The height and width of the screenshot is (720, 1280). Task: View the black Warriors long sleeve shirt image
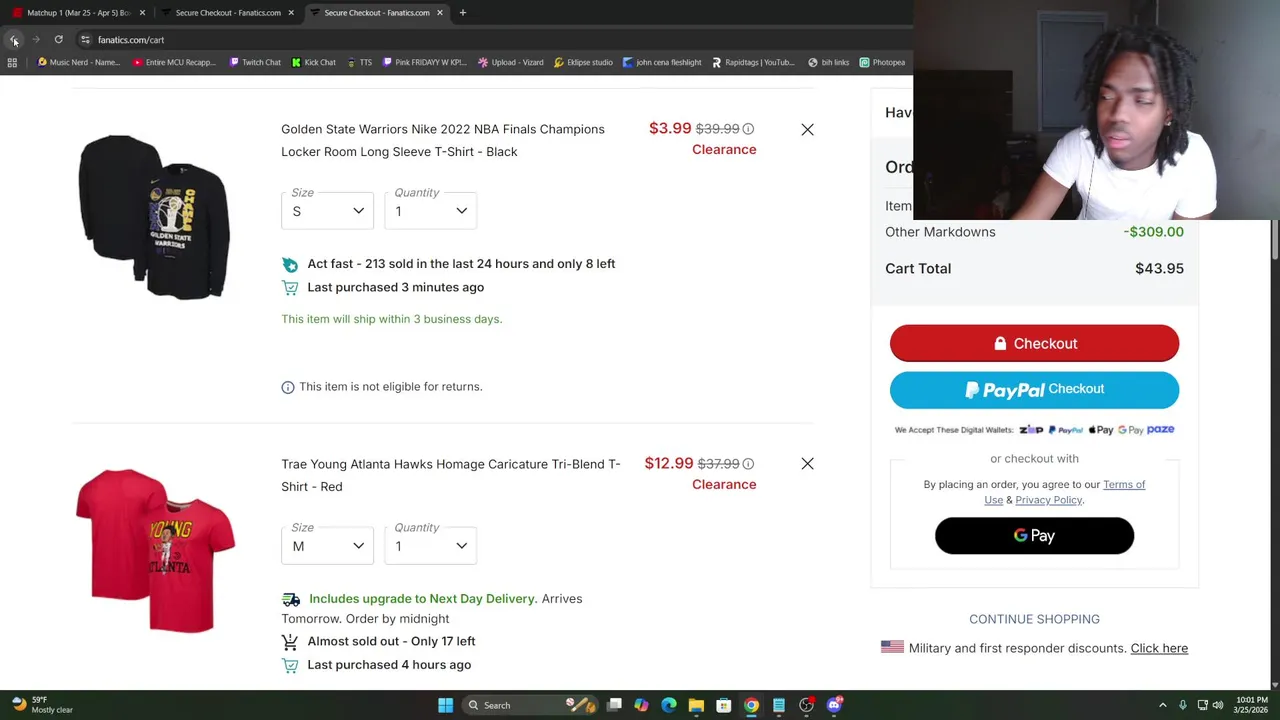[x=154, y=217]
